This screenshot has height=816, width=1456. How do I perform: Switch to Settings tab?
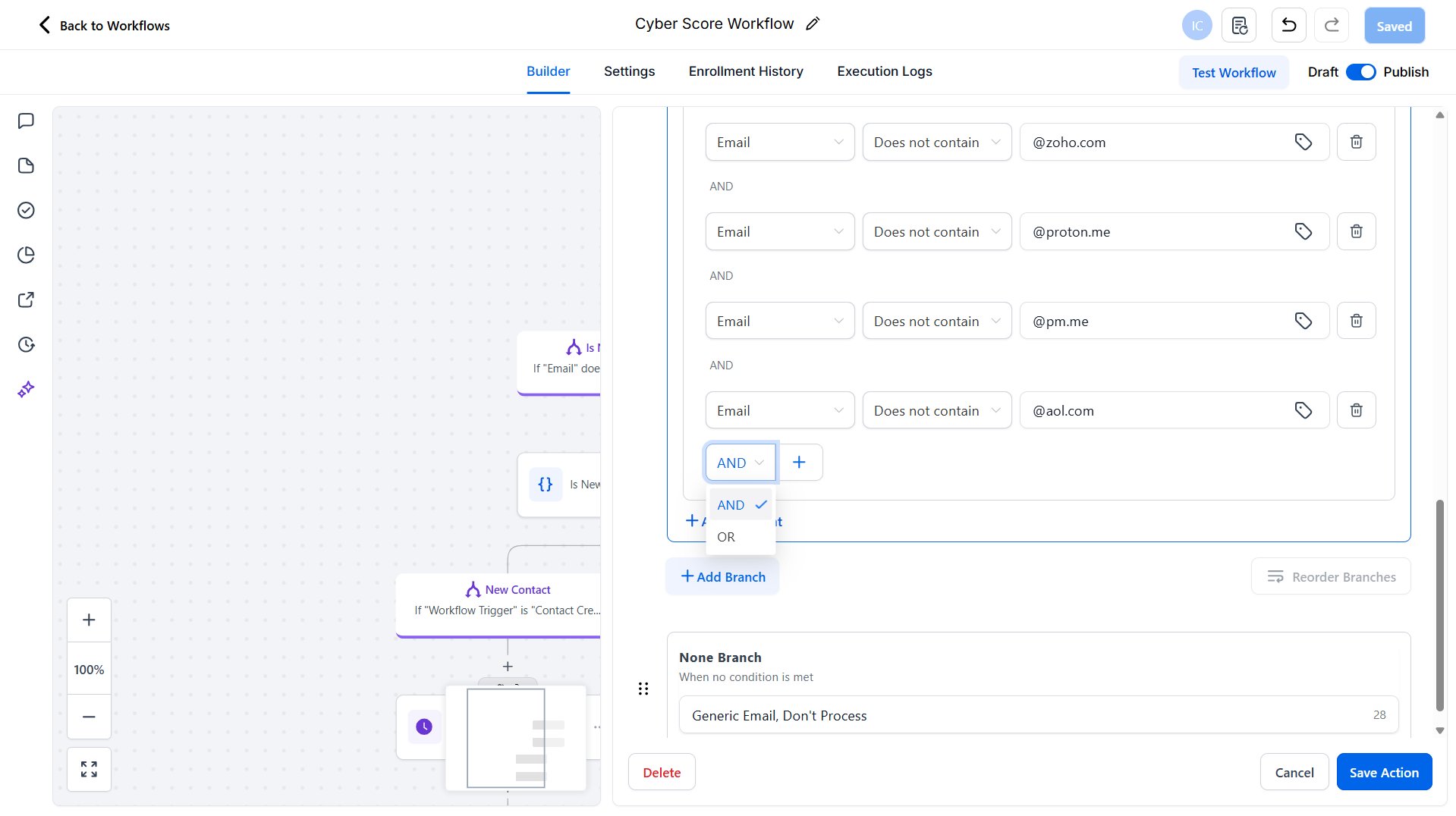click(x=629, y=71)
